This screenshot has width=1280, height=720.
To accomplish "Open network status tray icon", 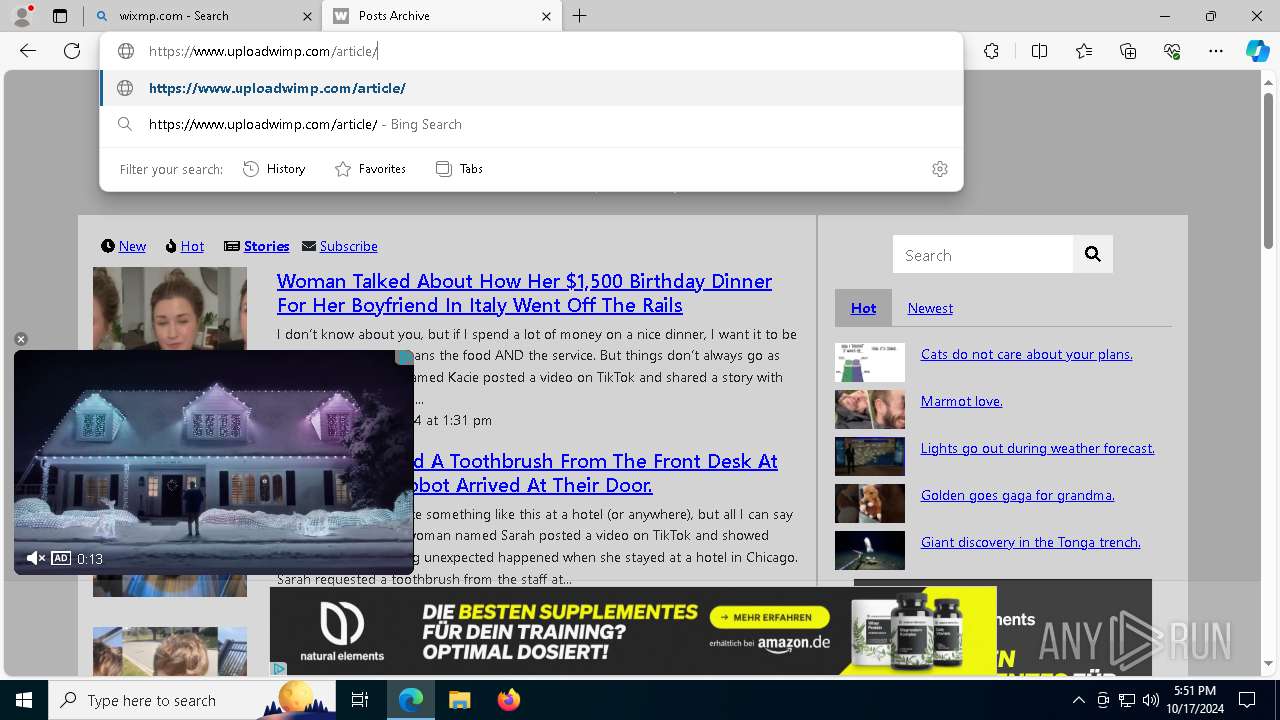I will (1127, 700).
